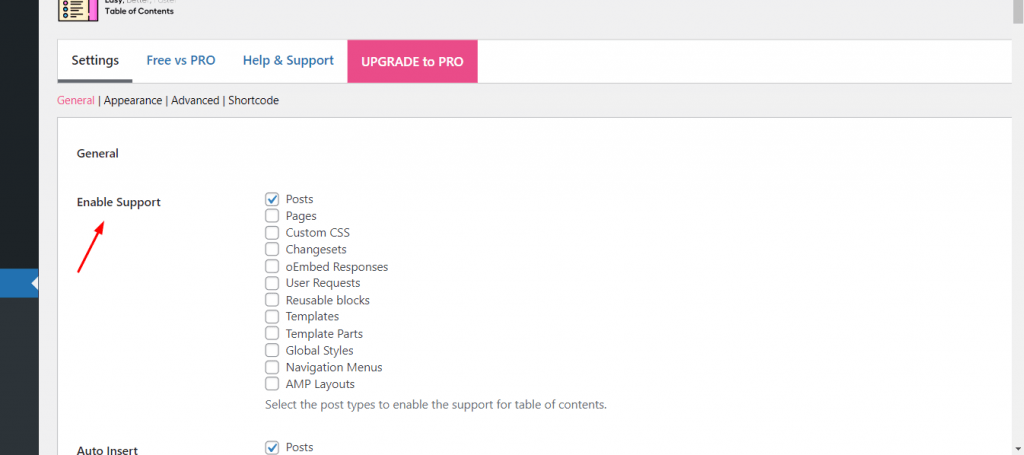Jump to the Shortcode section link
The image size is (1024, 455).
point(253,101)
